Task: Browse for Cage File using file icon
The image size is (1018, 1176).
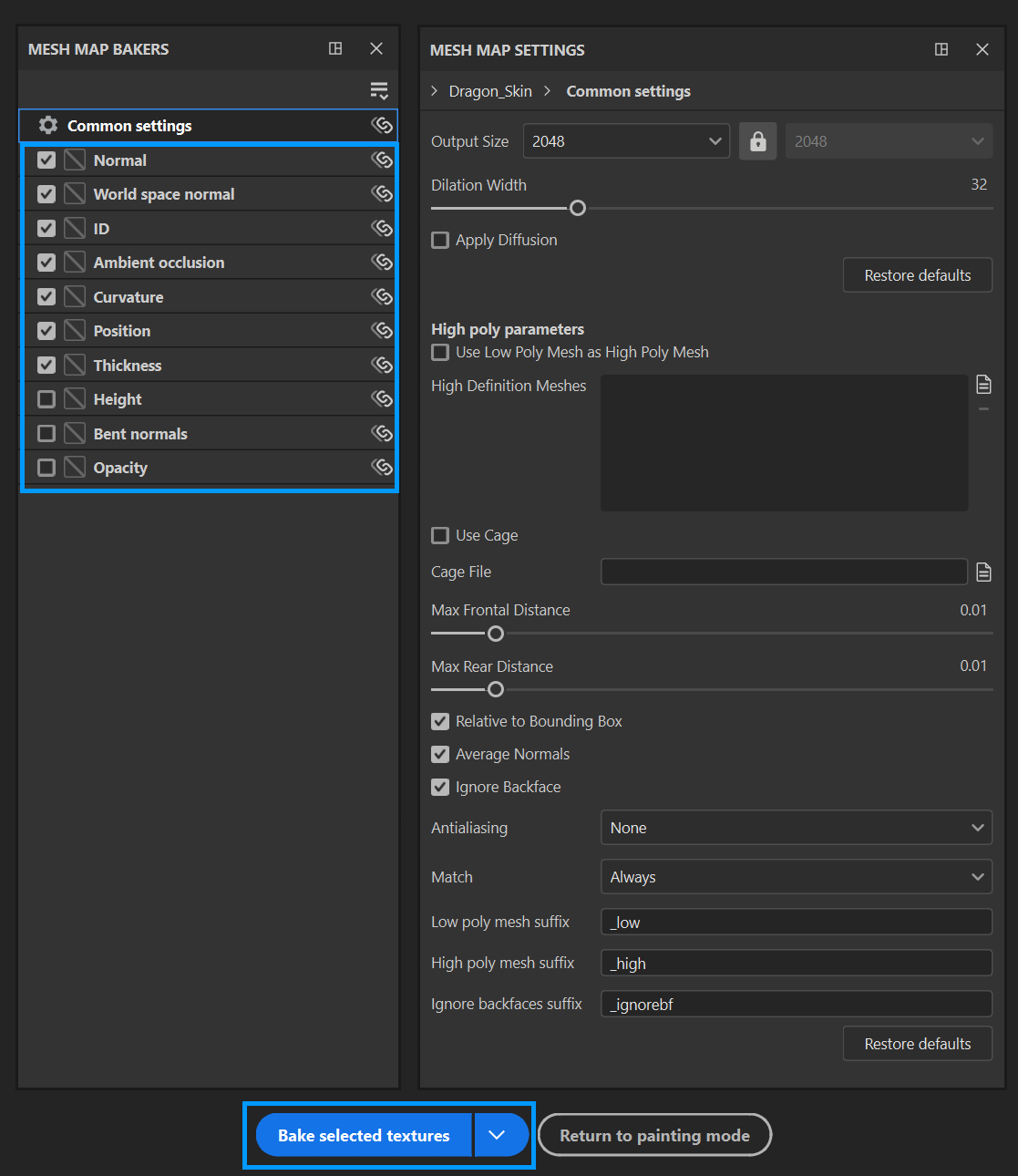Action: (x=983, y=573)
